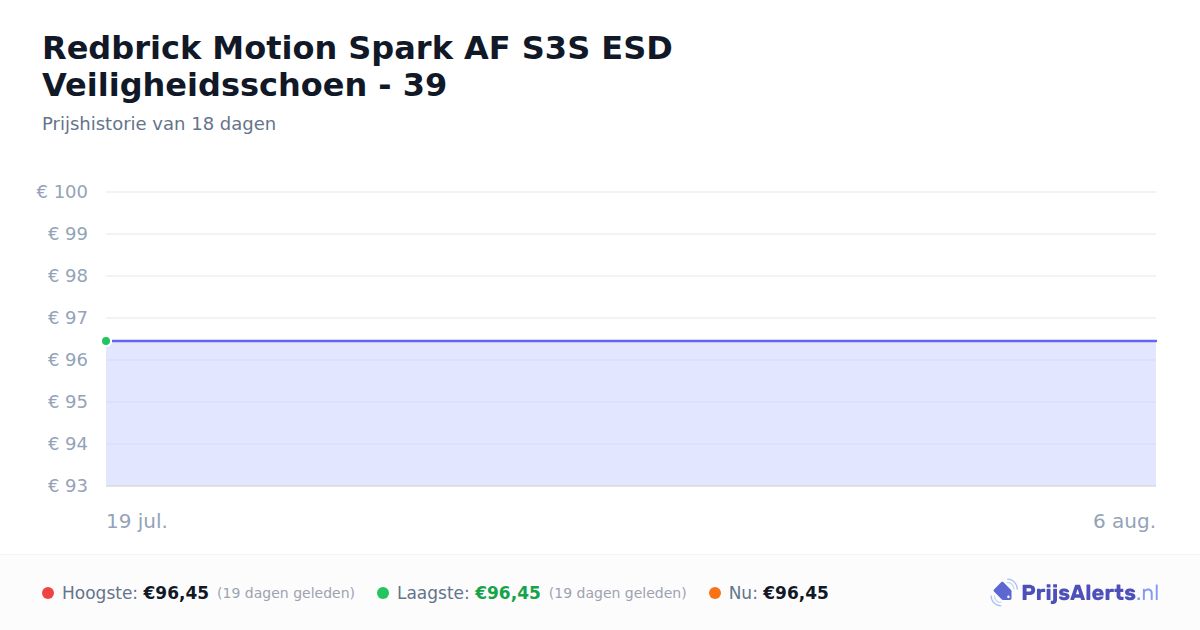Click the orange Nu indicator dot

pyautogui.click(x=715, y=593)
